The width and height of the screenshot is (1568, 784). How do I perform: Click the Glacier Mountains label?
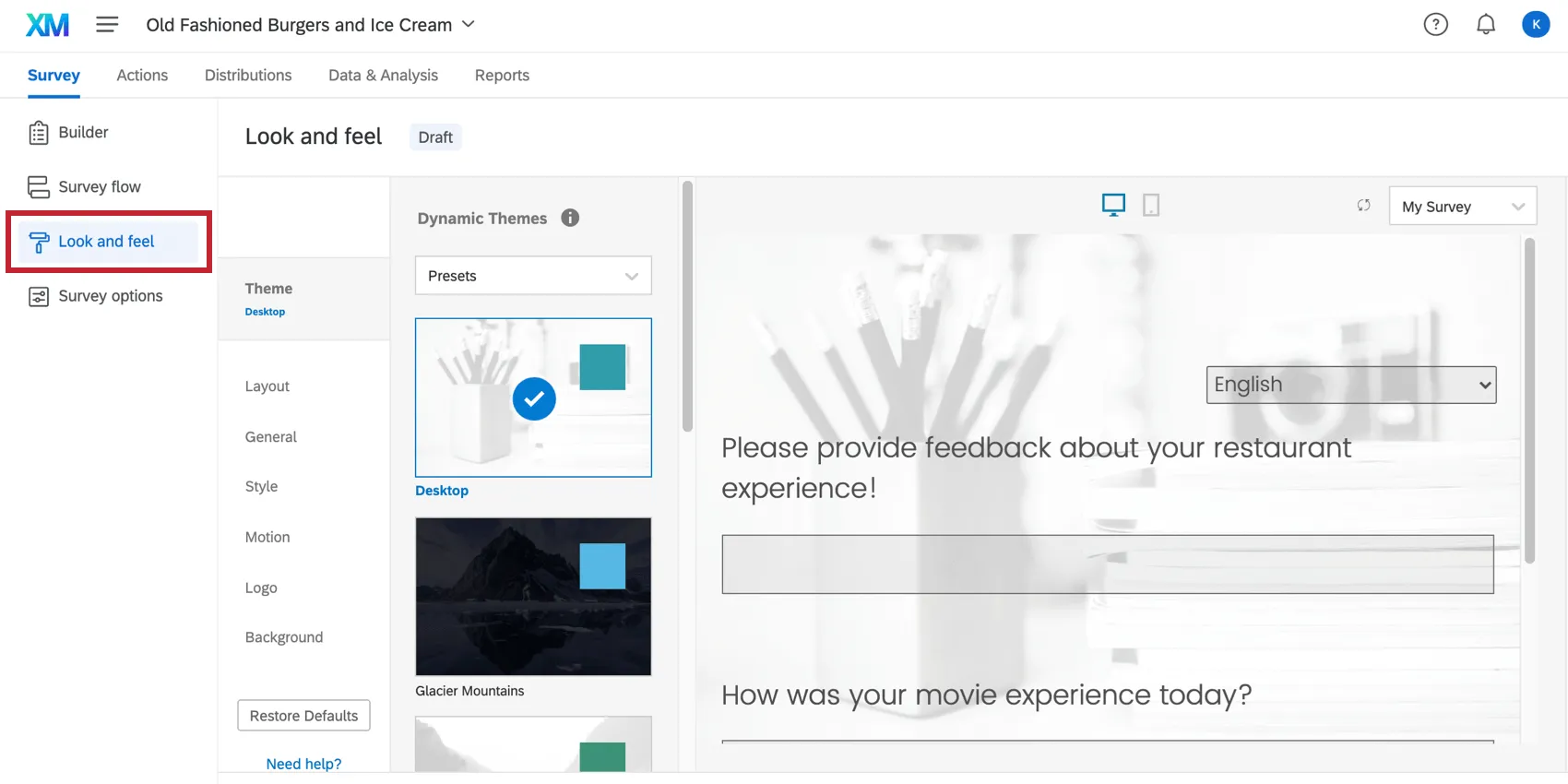click(469, 691)
